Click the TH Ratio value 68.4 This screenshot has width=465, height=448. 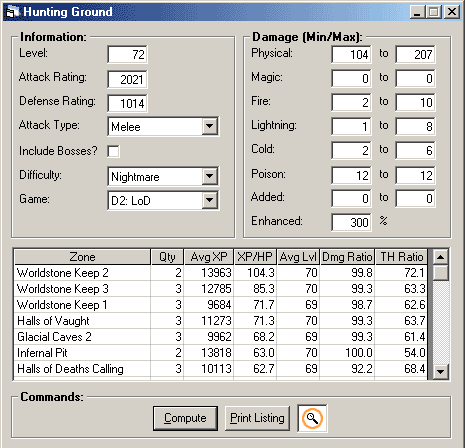click(415, 369)
